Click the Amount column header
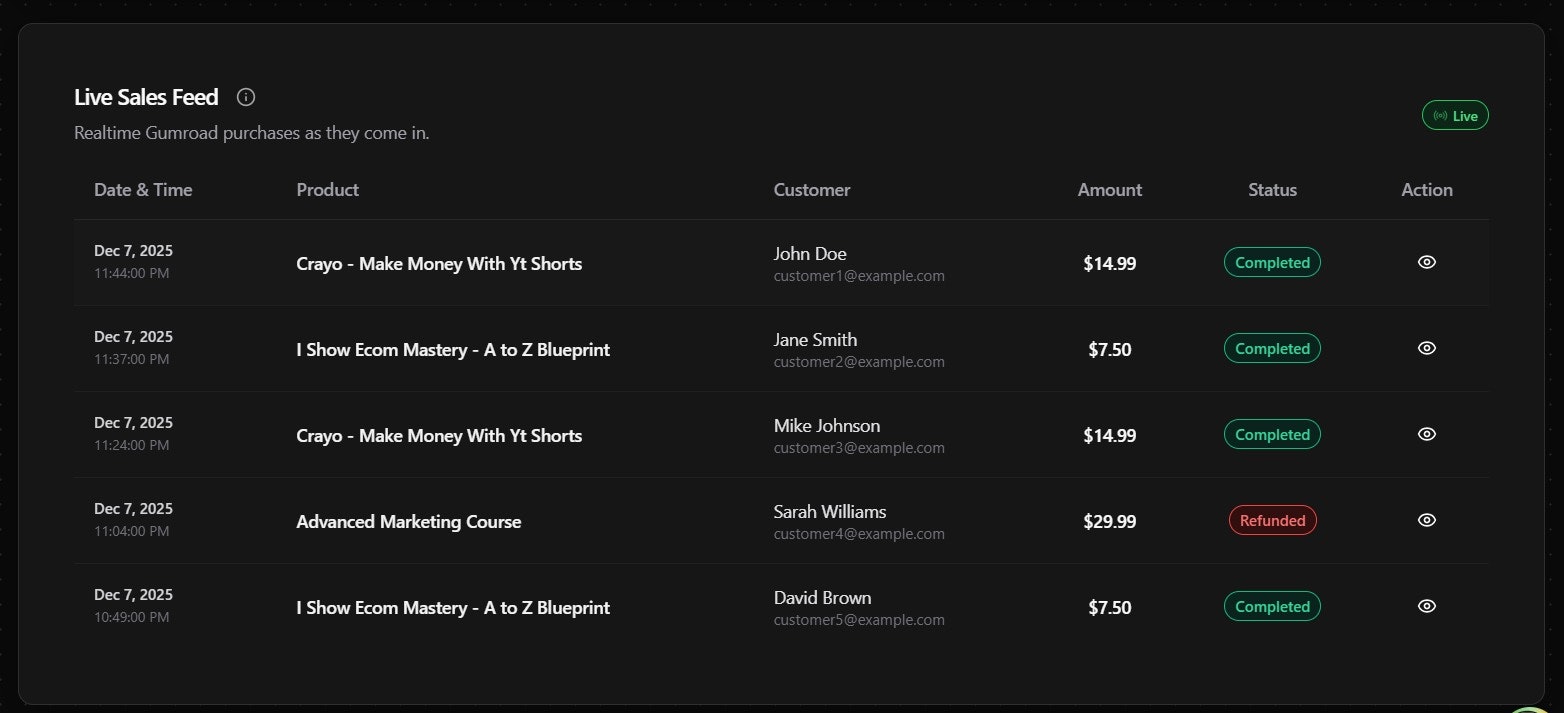Screen dimensions: 1564x713 pos(1109,190)
